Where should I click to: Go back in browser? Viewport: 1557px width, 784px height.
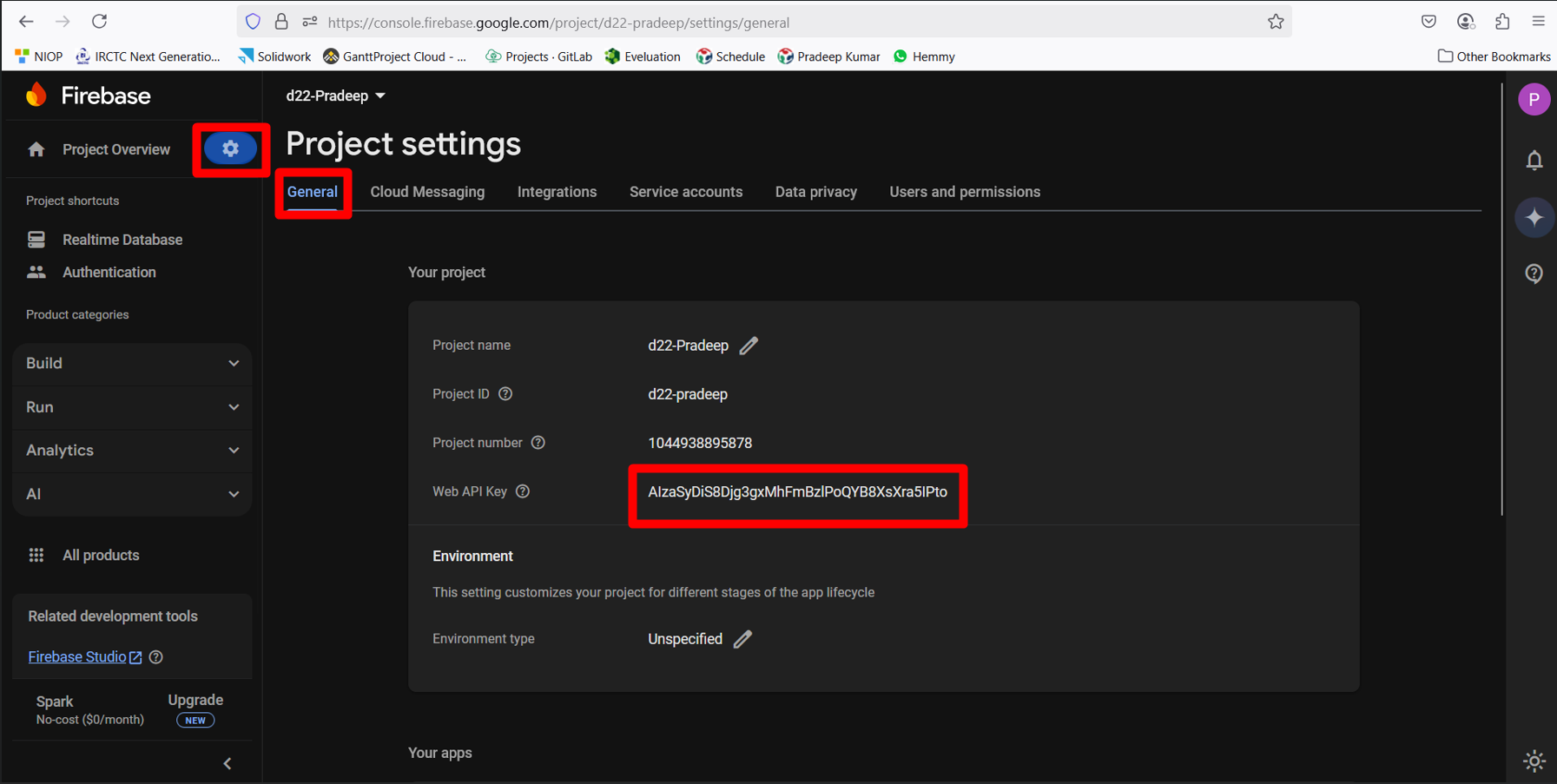[x=26, y=22]
